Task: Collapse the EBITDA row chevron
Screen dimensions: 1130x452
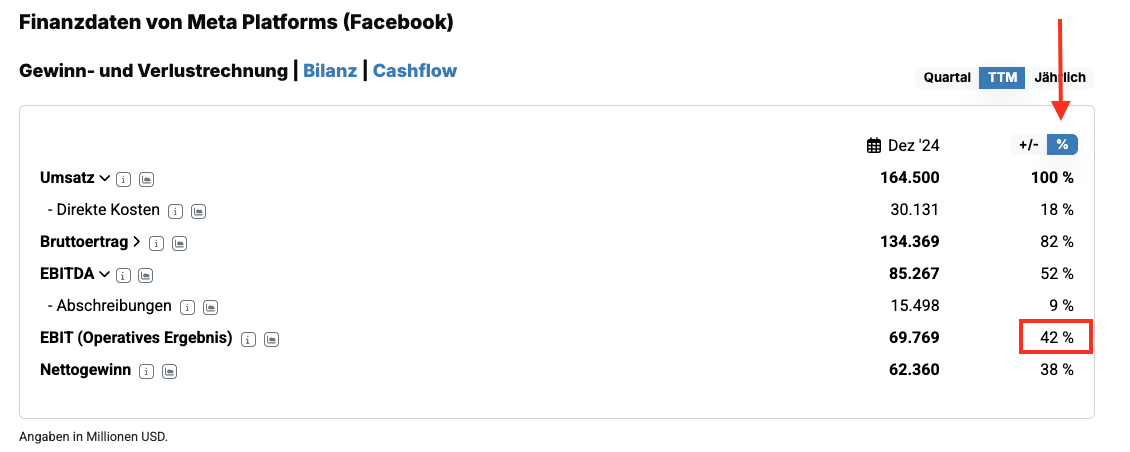Action: [103, 274]
